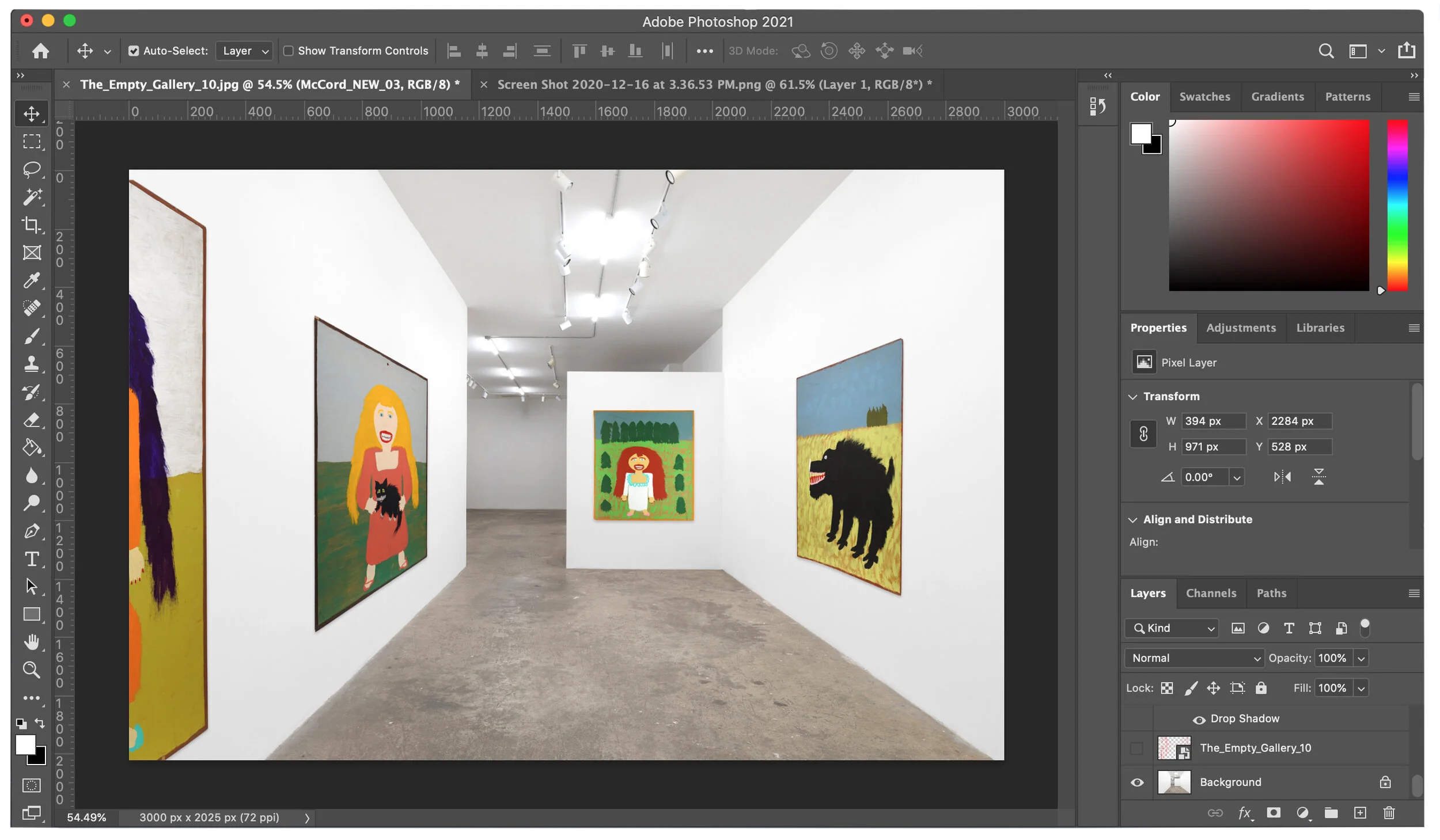Click the hue spectrum slider
The width and height of the screenshot is (1440, 840).
coord(1397,205)
